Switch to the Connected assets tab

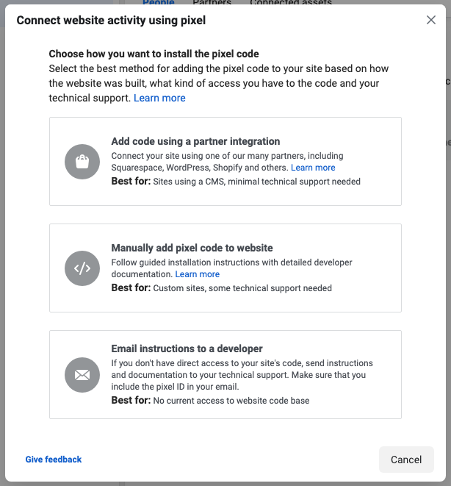click(291, 2)
